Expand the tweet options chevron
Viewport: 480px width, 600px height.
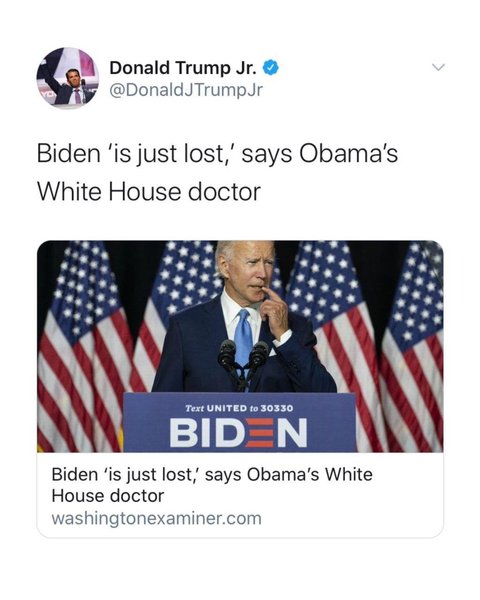point(438,67)
